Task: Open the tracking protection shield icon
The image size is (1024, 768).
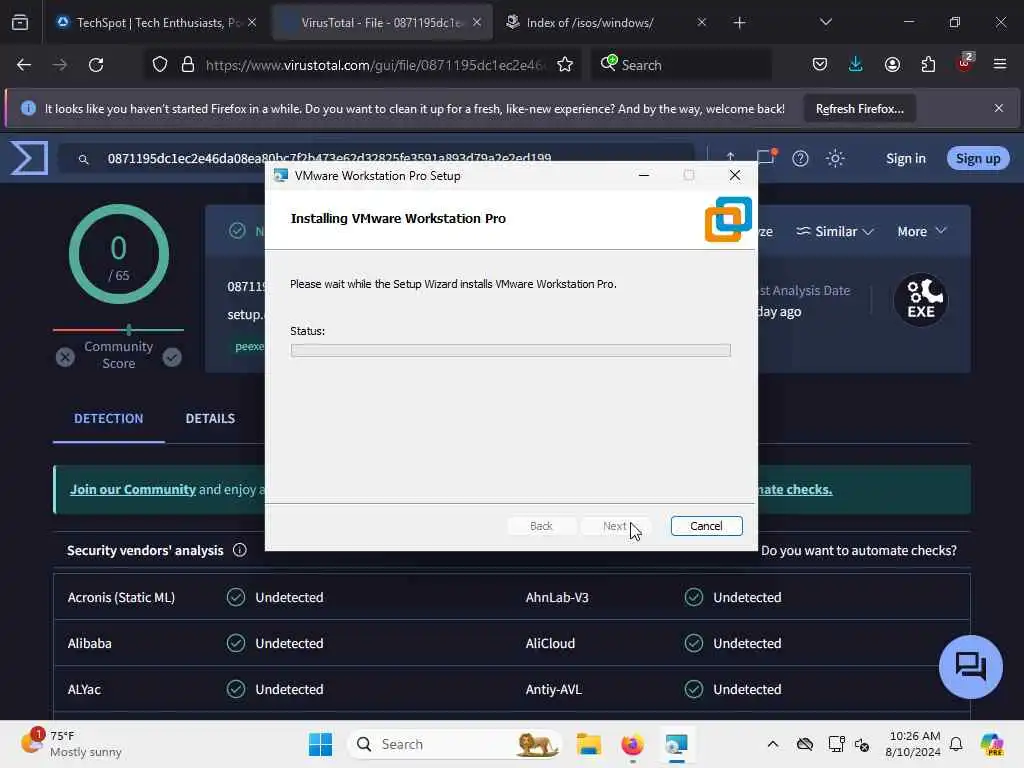Action: click(160, 65)
